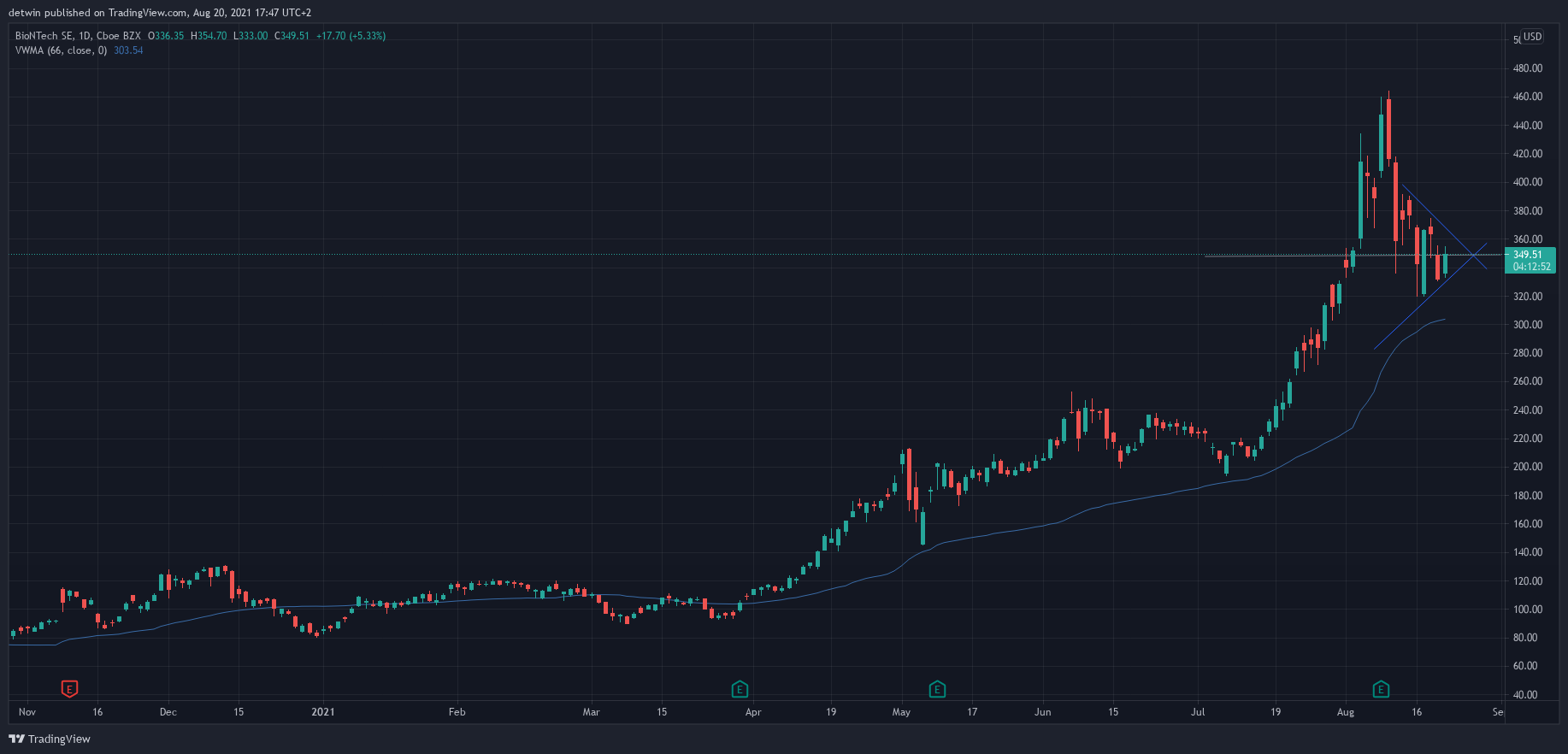Click the 60.00 price axis label
The height and width of the screenshot is (754, 1568).
coord(1525,666)
